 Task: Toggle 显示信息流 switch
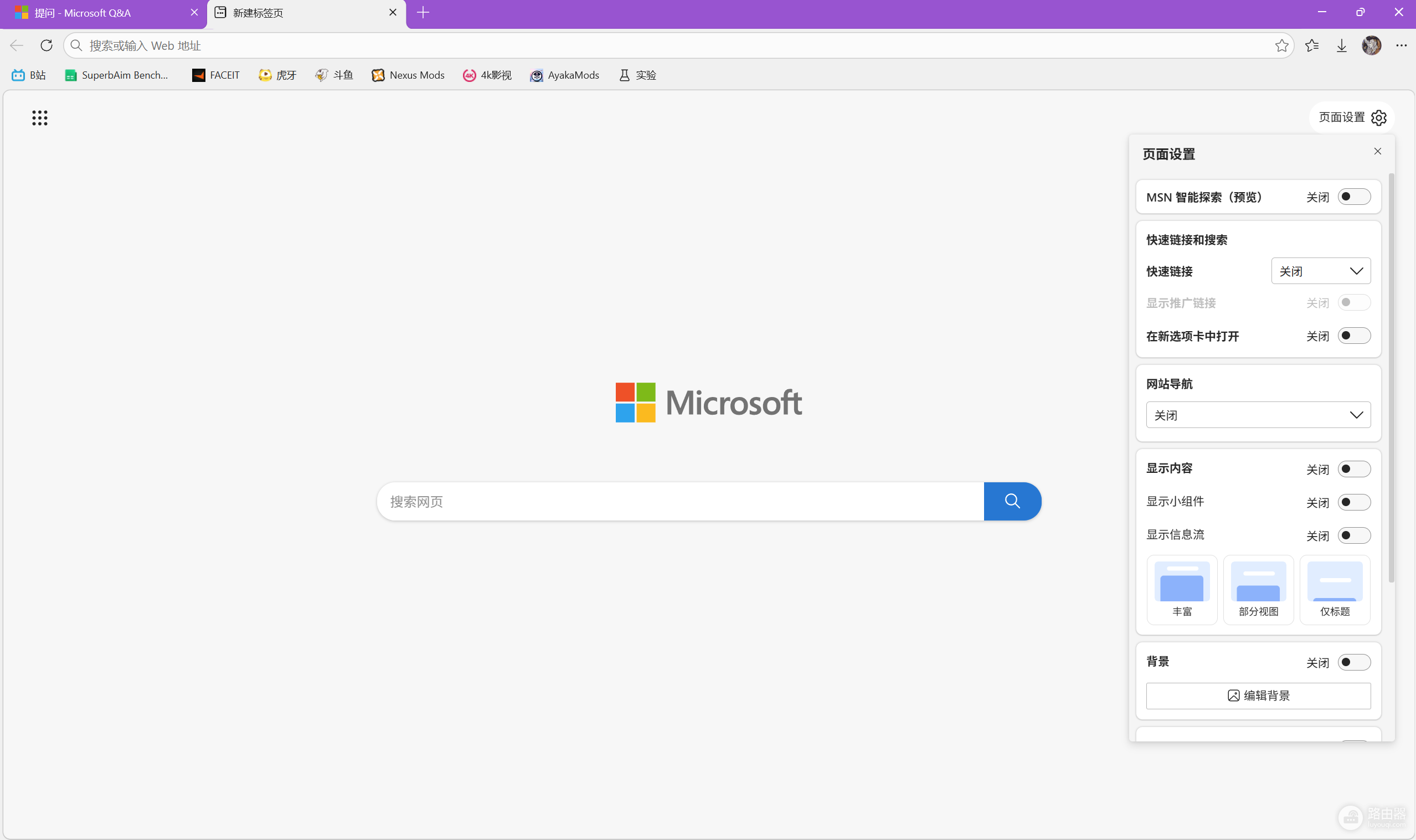tap(1354, 535)
